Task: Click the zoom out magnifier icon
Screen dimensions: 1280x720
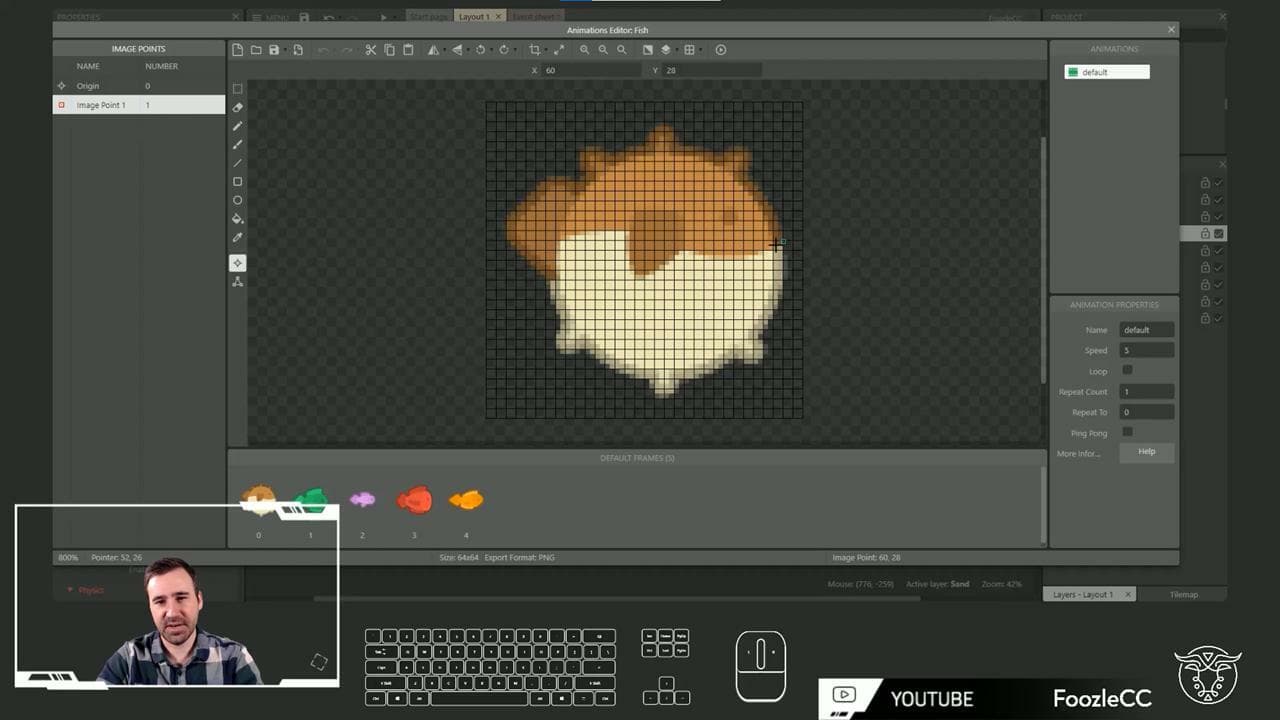Action: (x=603, y=50)
